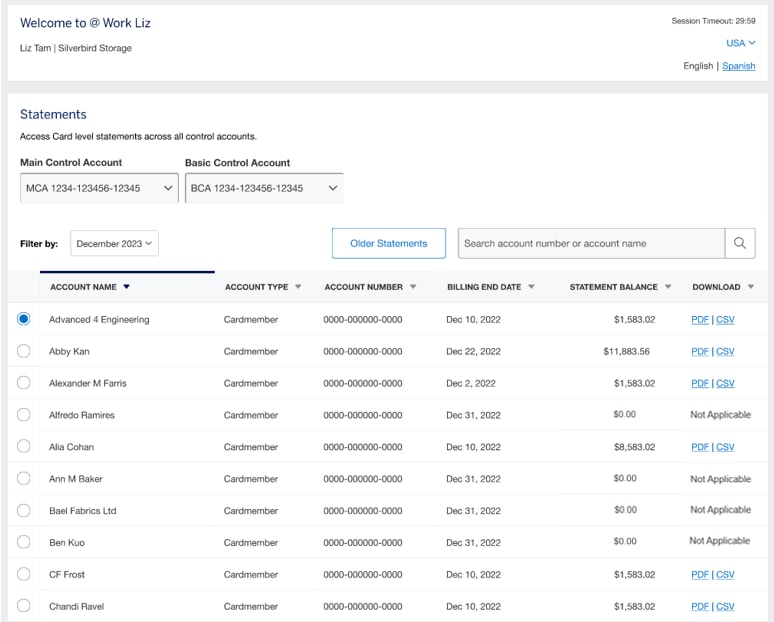Expand the December 2023 filter dropdown
This screenshot has width=774, height=622.
pos(114,243)
